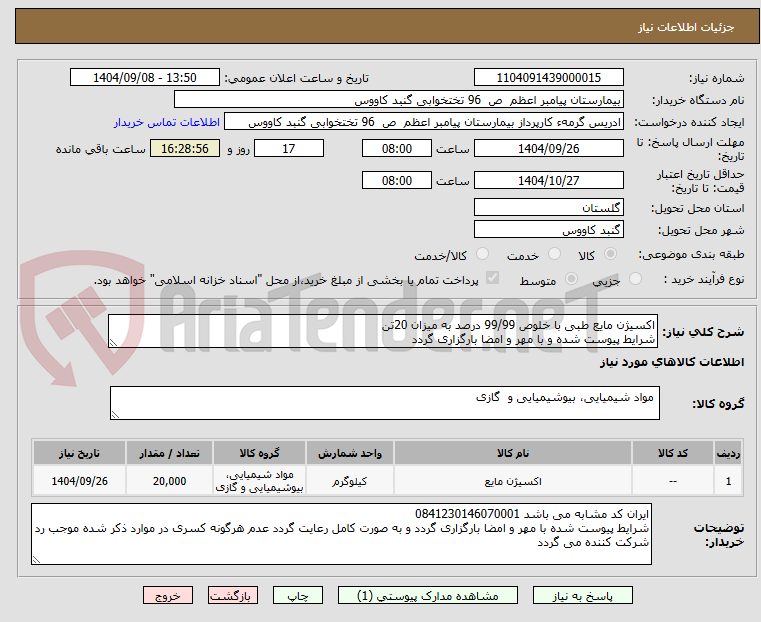761x622 pixels.
Task: Click row number 1 cell
Action: pos(728,481)
